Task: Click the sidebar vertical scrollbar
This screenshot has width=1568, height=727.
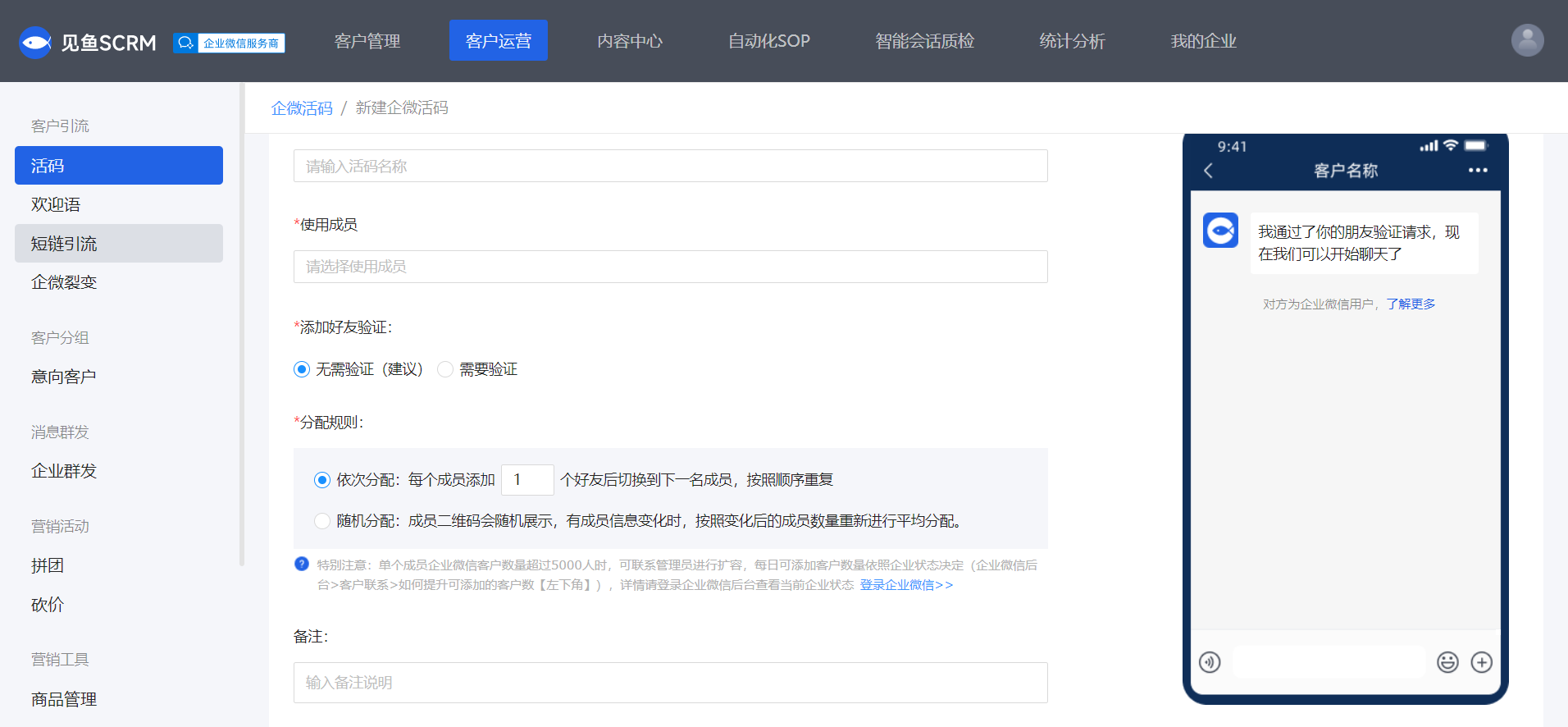Action: (x=242, y=324)
